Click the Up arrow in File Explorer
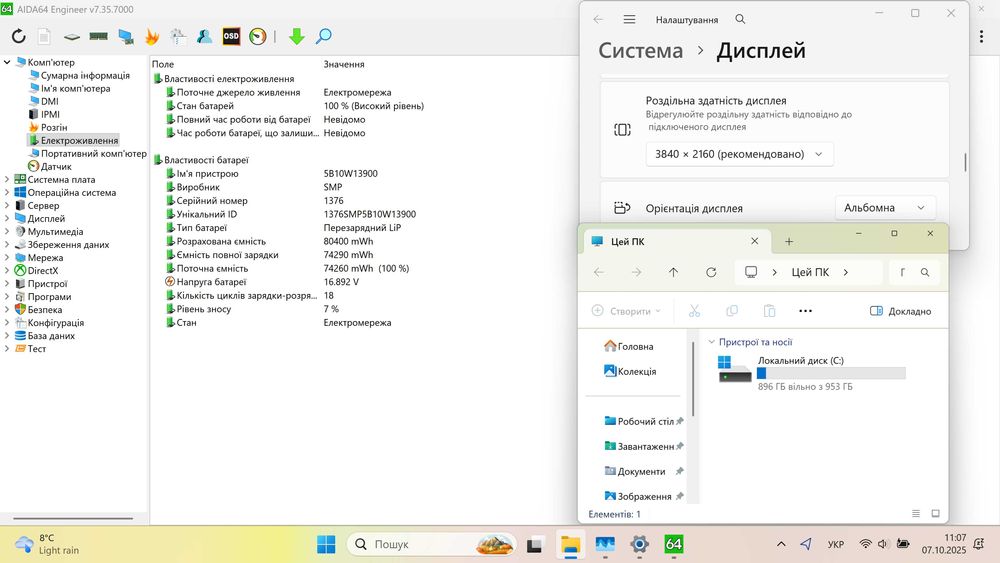The height and width of the screenshot is (563, 1000). pyautogui.click(x=673, y=272)
